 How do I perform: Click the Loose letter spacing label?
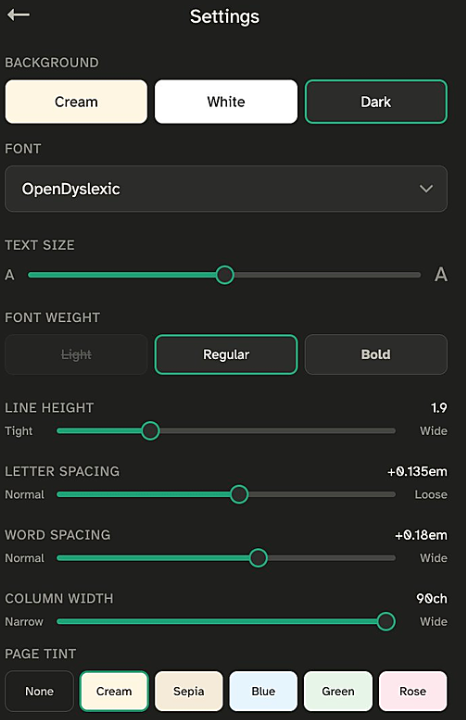(x=431, y=495)
